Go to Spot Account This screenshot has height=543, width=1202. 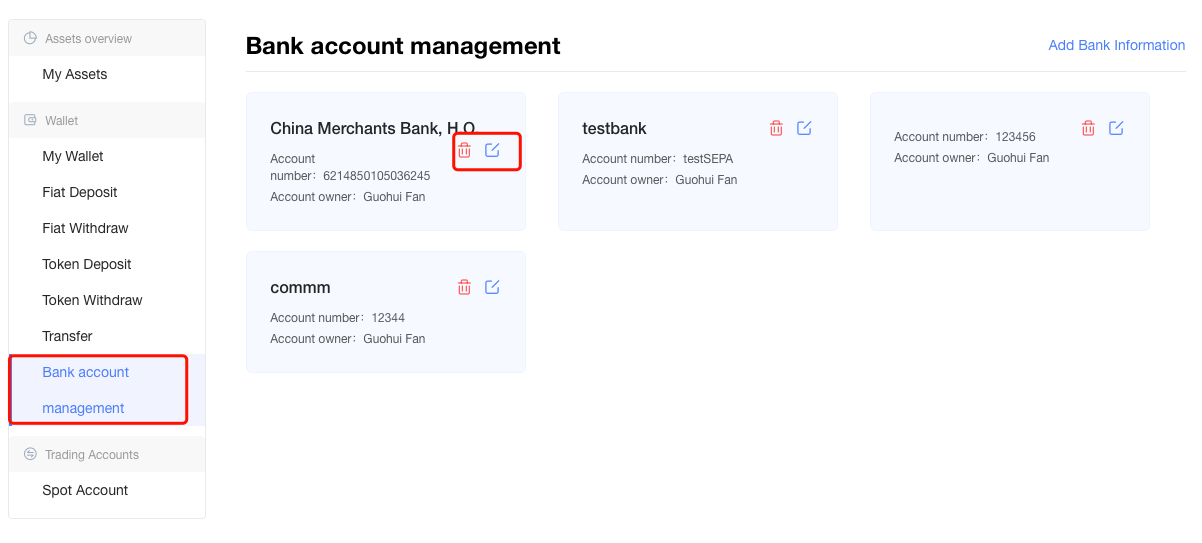click(x=85, y=490)
